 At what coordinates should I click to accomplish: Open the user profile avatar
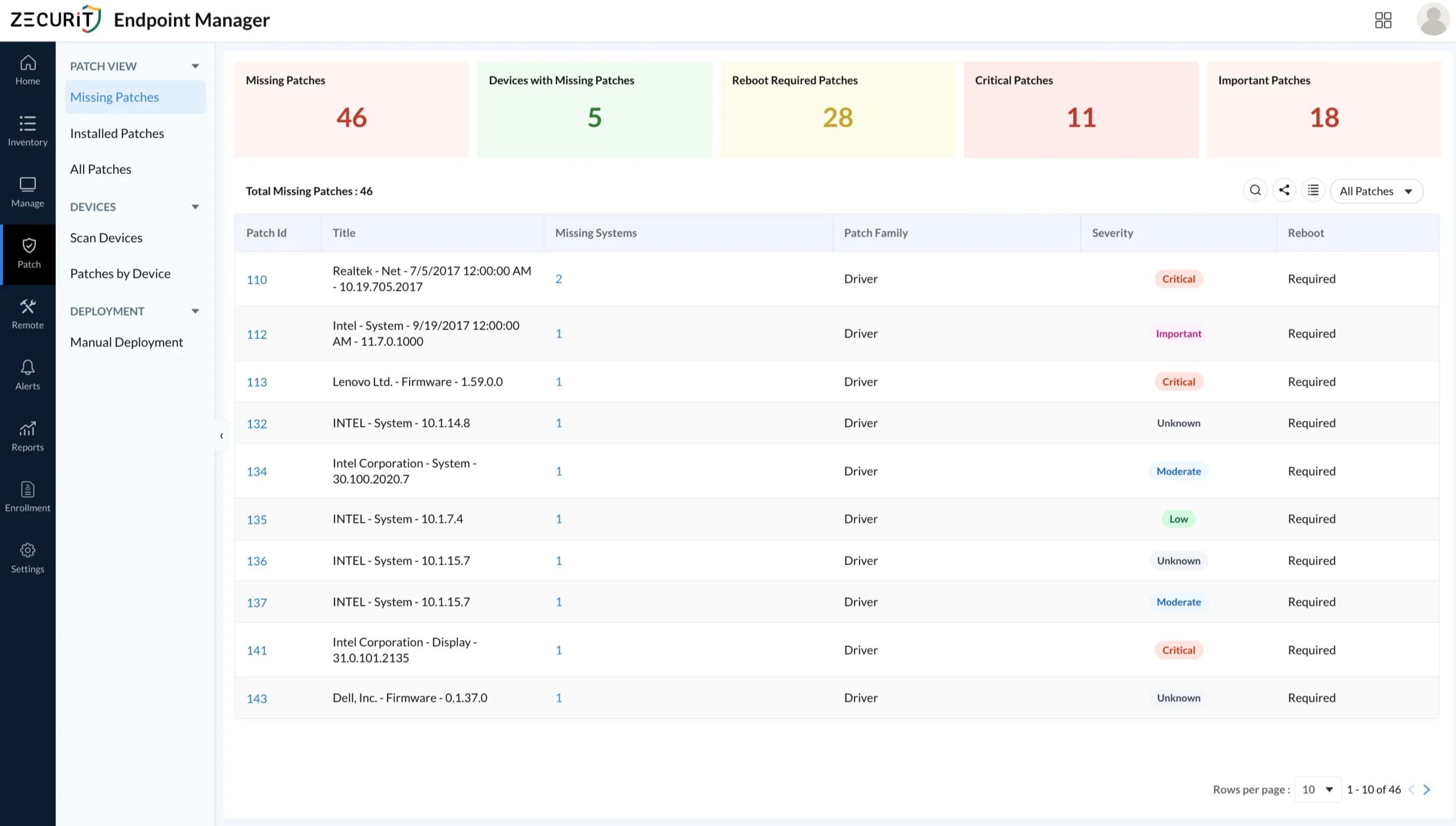(1433, 19)
